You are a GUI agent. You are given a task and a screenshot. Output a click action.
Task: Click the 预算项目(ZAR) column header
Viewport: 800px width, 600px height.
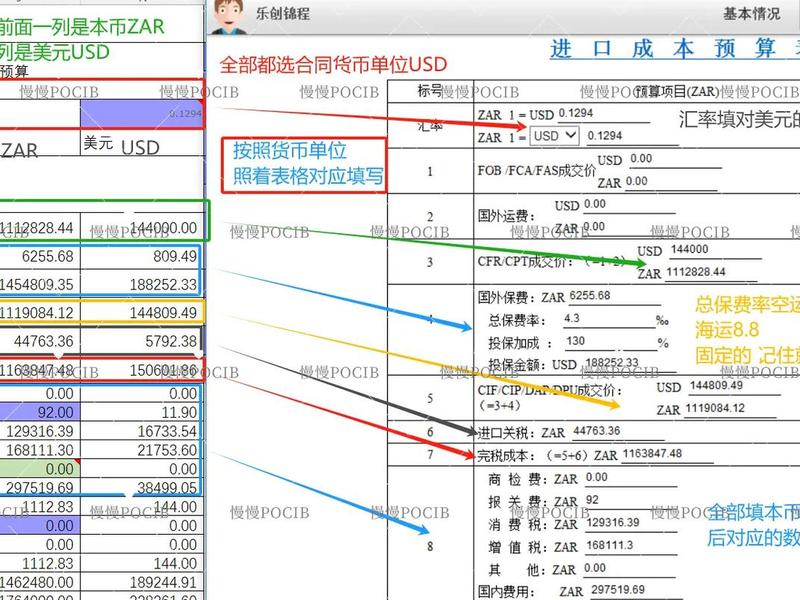point(677,91)
